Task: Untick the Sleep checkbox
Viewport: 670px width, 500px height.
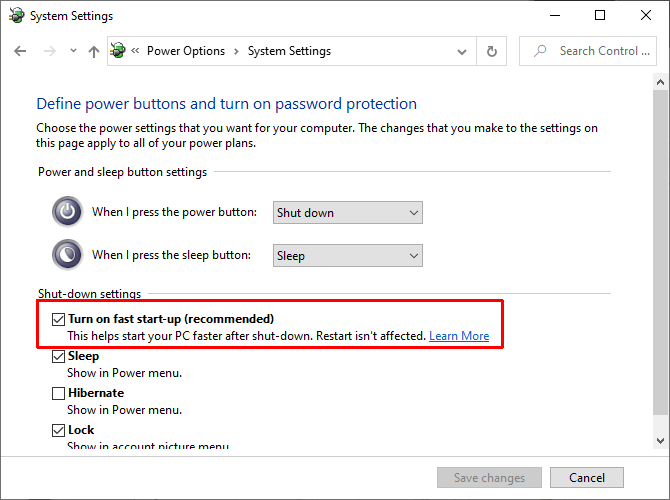Action: 58,356
